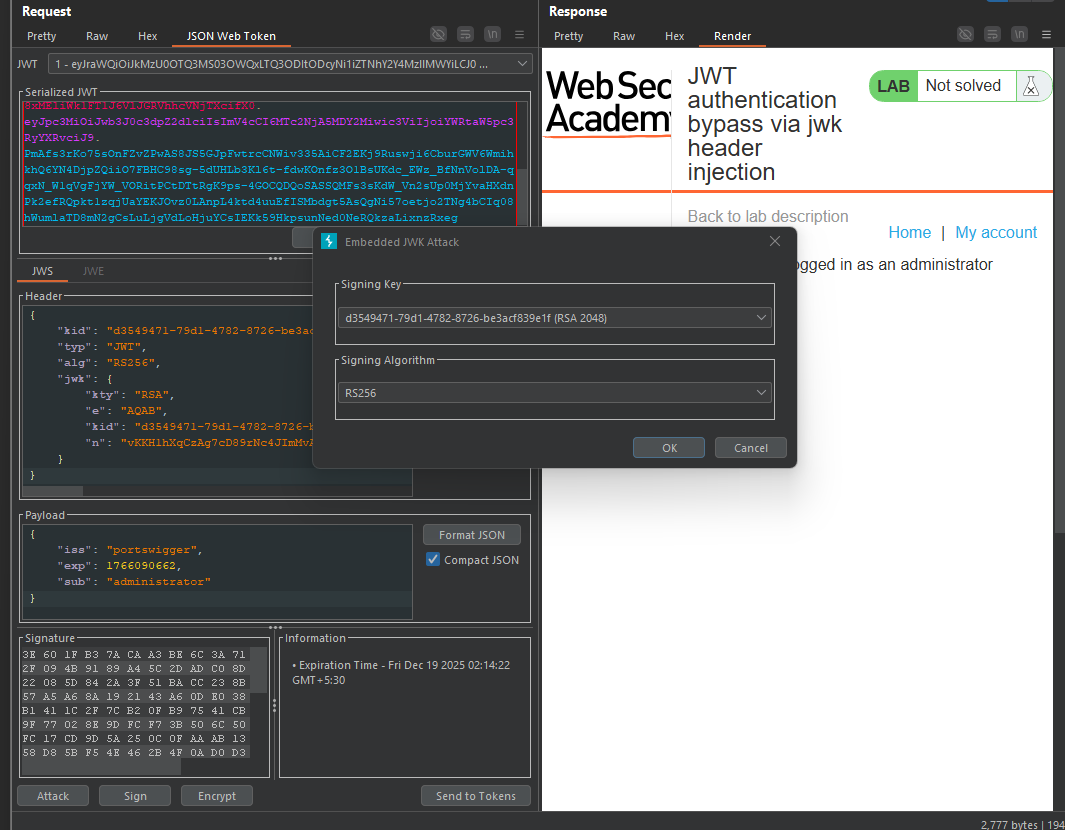This screenshot has height=830, width=1065.
Task: Select the JSON Web Token tab
Action: pyautogui.click(x=231, y=36)
